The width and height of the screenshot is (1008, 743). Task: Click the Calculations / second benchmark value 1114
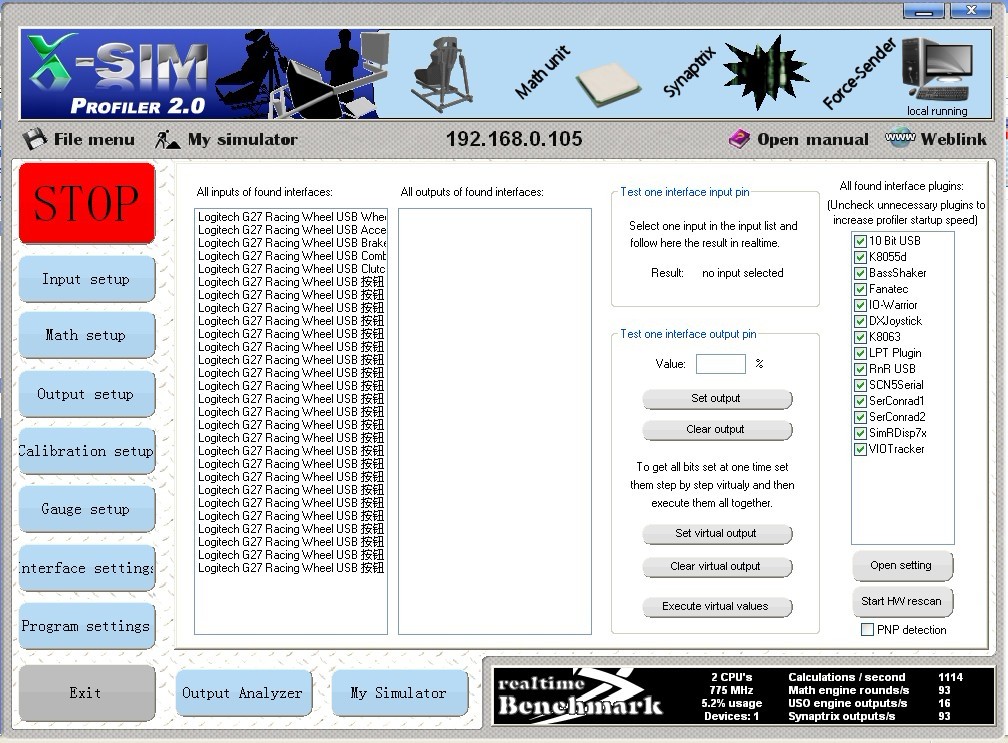pyautogui.click(x=950, y=677)
